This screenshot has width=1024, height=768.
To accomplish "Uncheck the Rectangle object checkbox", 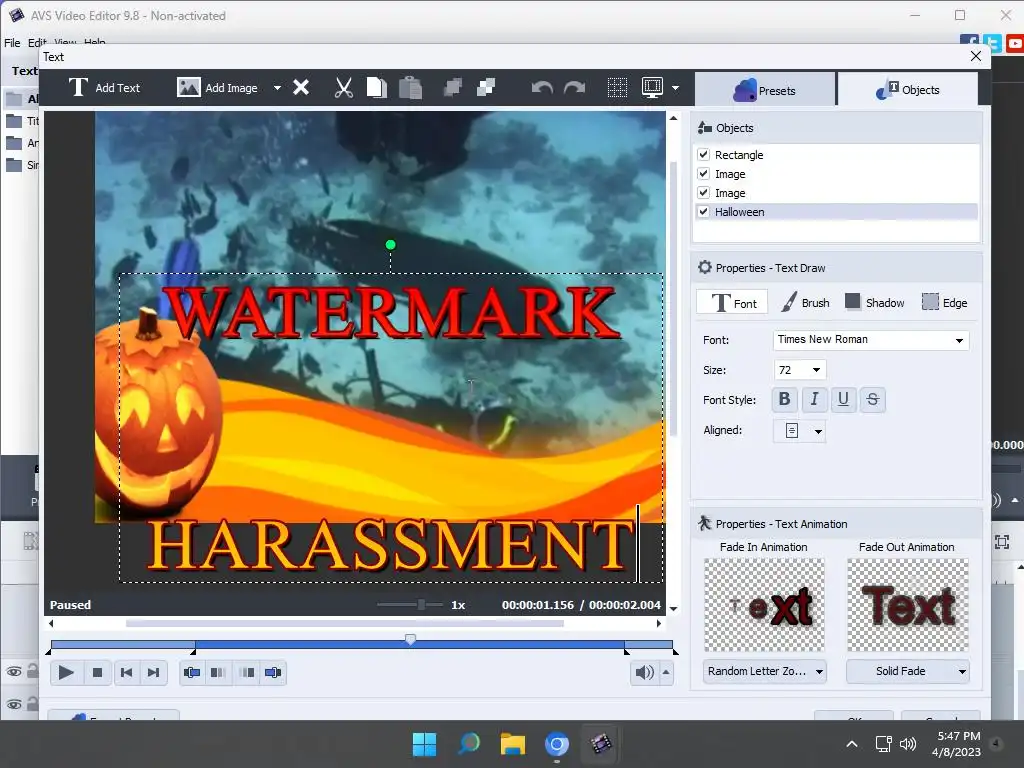I will 703,155.
